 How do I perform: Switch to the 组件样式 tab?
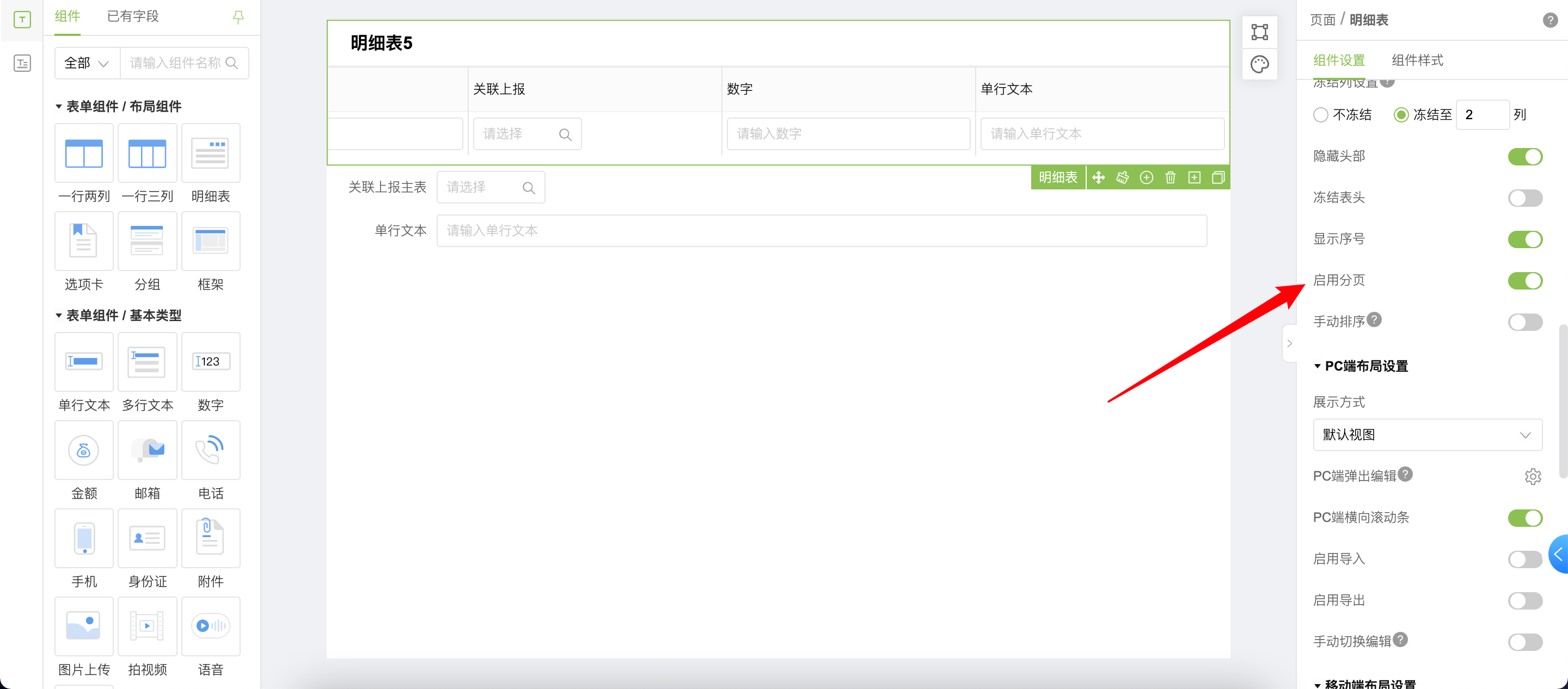click(1417, 60)
